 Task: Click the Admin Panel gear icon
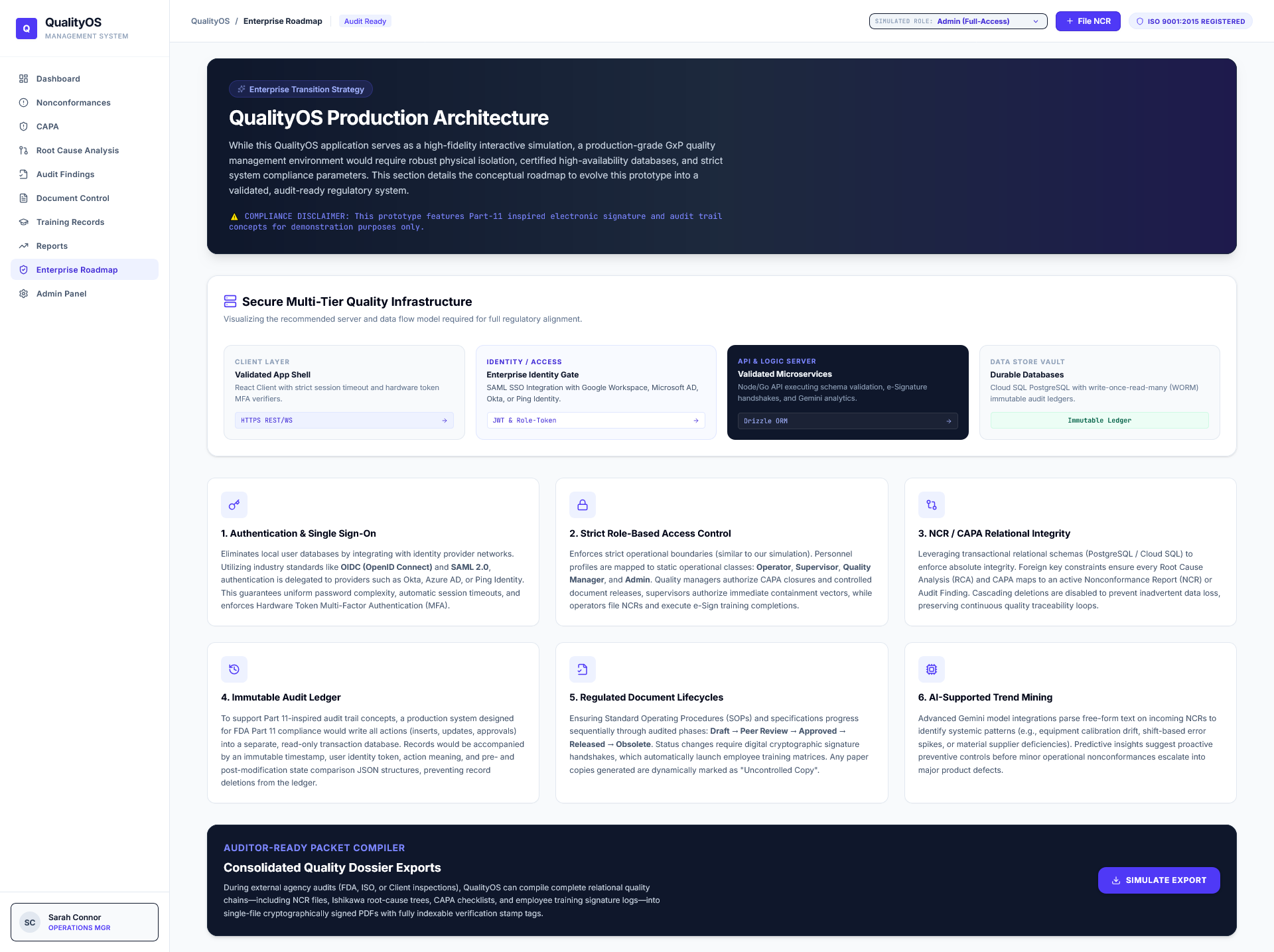pyautogui.click(x=24, y=294)
